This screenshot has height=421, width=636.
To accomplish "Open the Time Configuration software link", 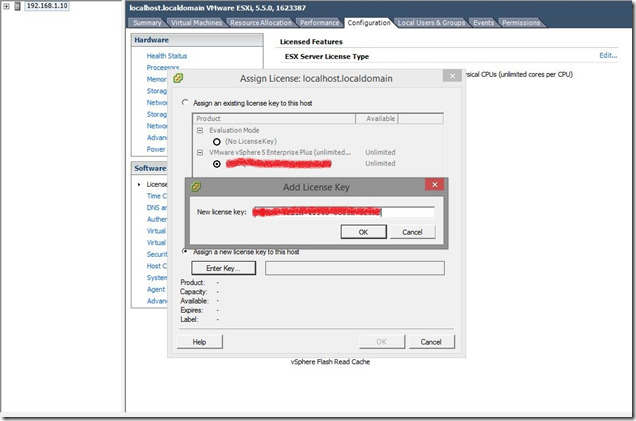I will click(x=157, y=196).
